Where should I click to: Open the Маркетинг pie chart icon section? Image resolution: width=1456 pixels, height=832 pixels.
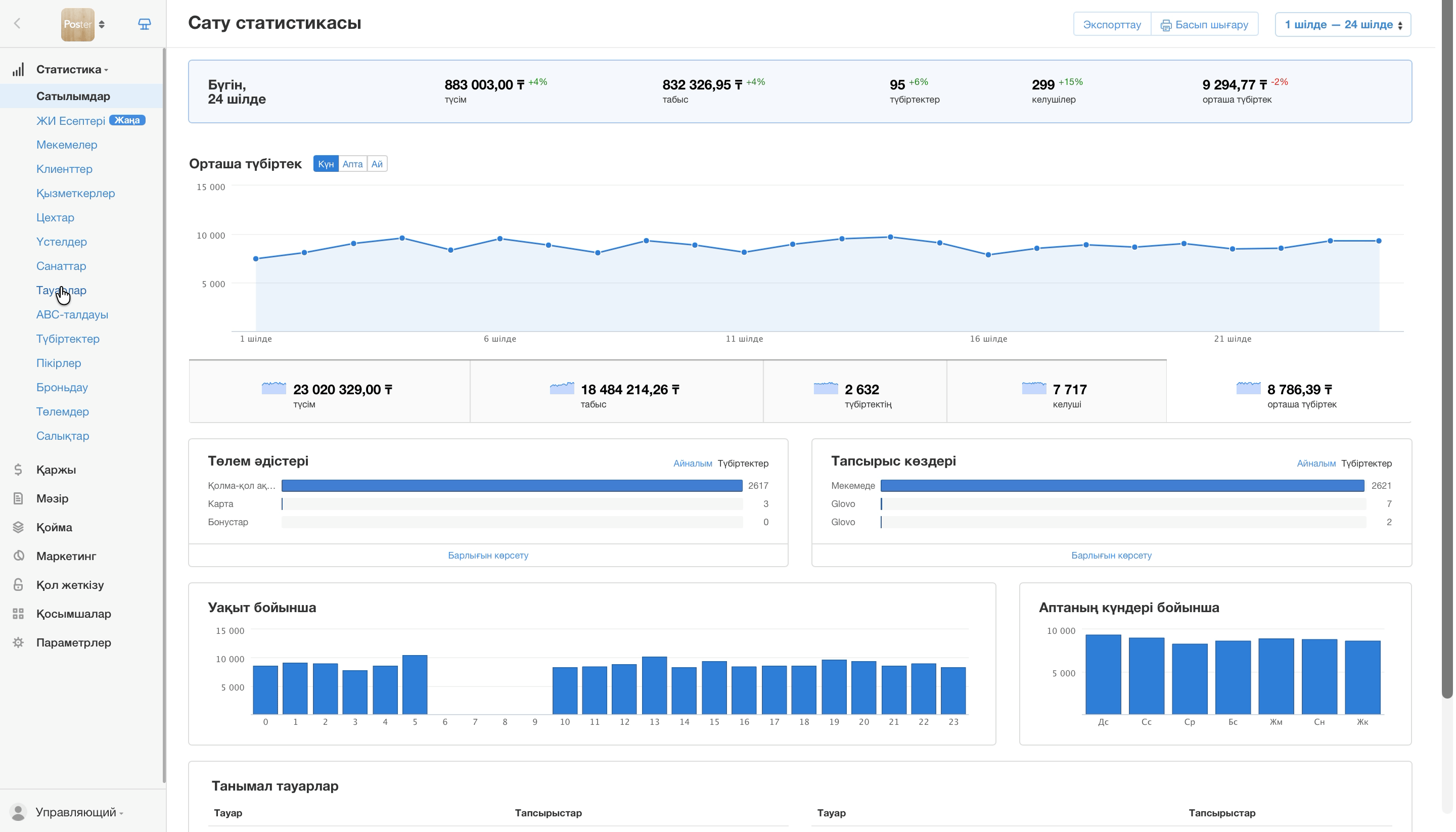(18, 556)
